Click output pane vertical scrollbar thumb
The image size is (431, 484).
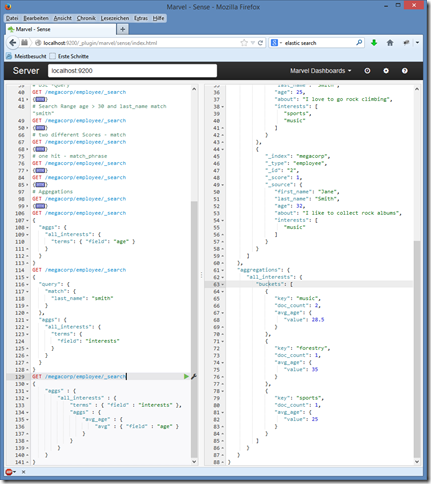coord(417,349)
